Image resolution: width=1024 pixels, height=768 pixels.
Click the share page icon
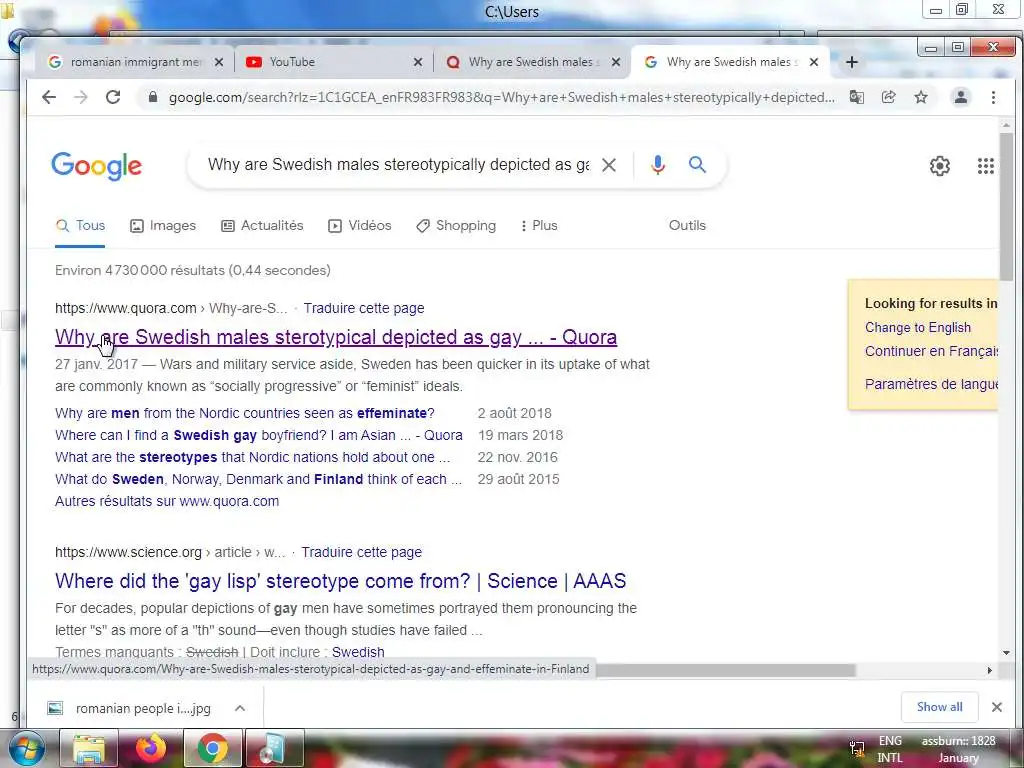pos(889,97)
